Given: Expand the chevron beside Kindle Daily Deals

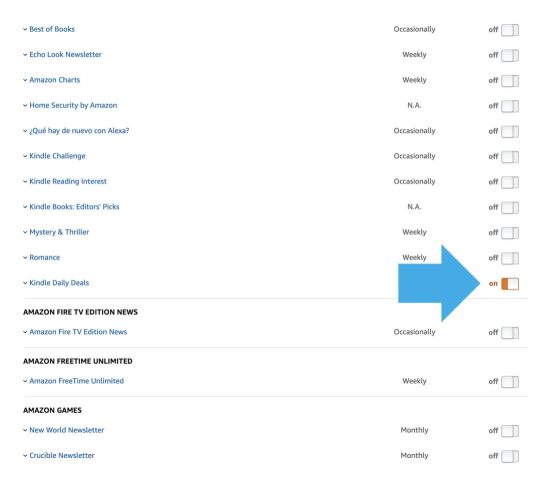Looking at the screenshot, I should 25,283.
